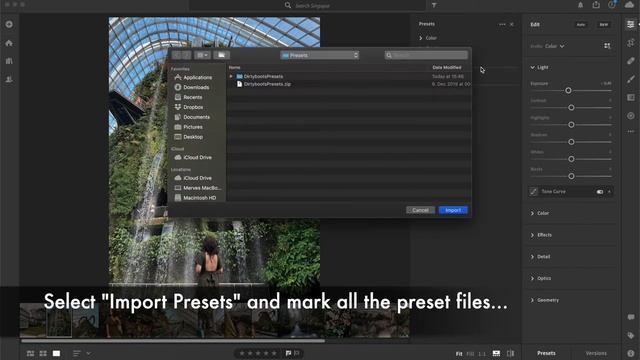Adjust the Blacks slider handle
Screen dimensions: 640x360
571,176
